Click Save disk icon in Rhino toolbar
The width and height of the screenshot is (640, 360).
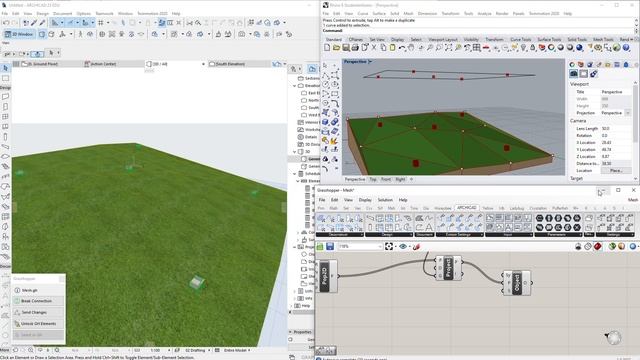tap(346, 48)
